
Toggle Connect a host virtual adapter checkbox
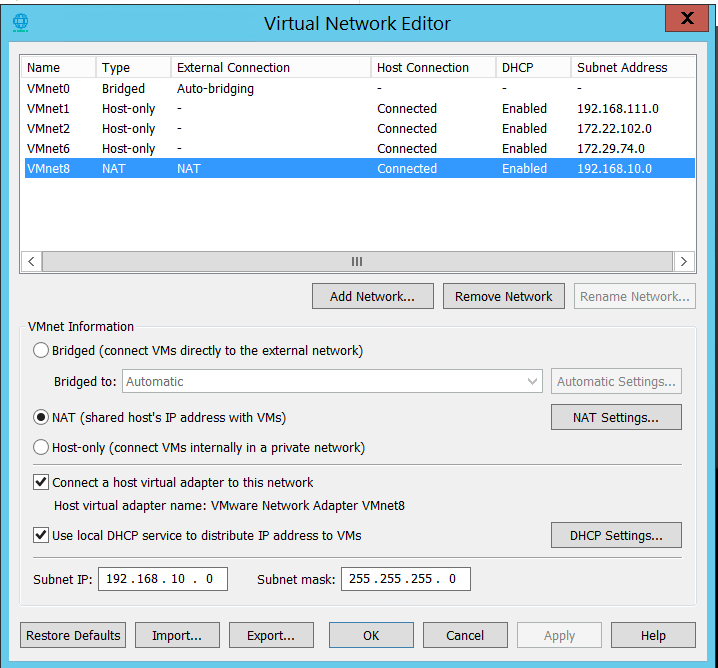point(41,482)
